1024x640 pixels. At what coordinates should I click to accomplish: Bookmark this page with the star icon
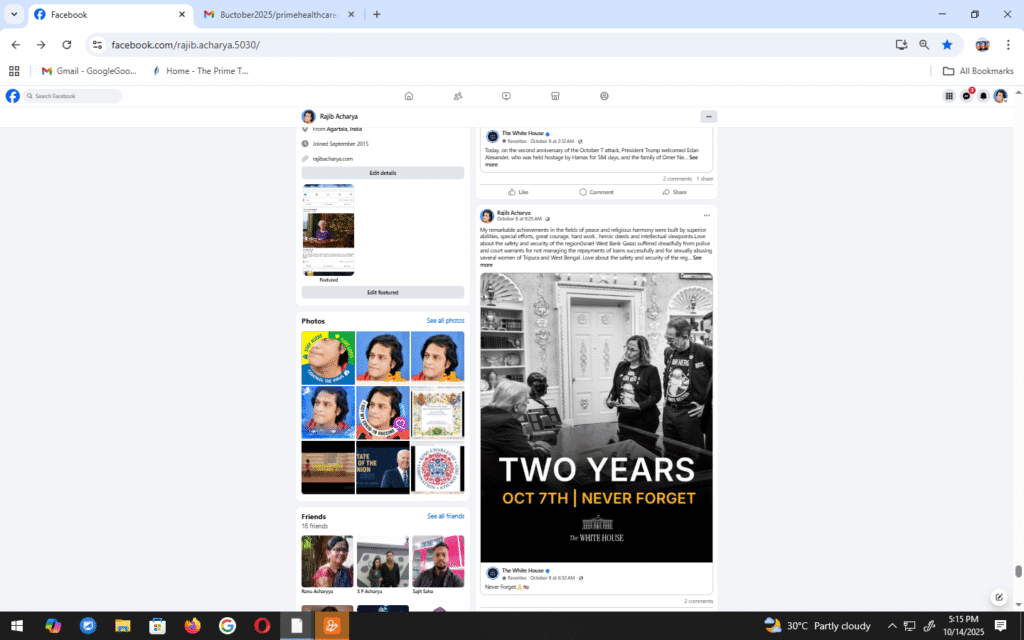click(946, 45)
